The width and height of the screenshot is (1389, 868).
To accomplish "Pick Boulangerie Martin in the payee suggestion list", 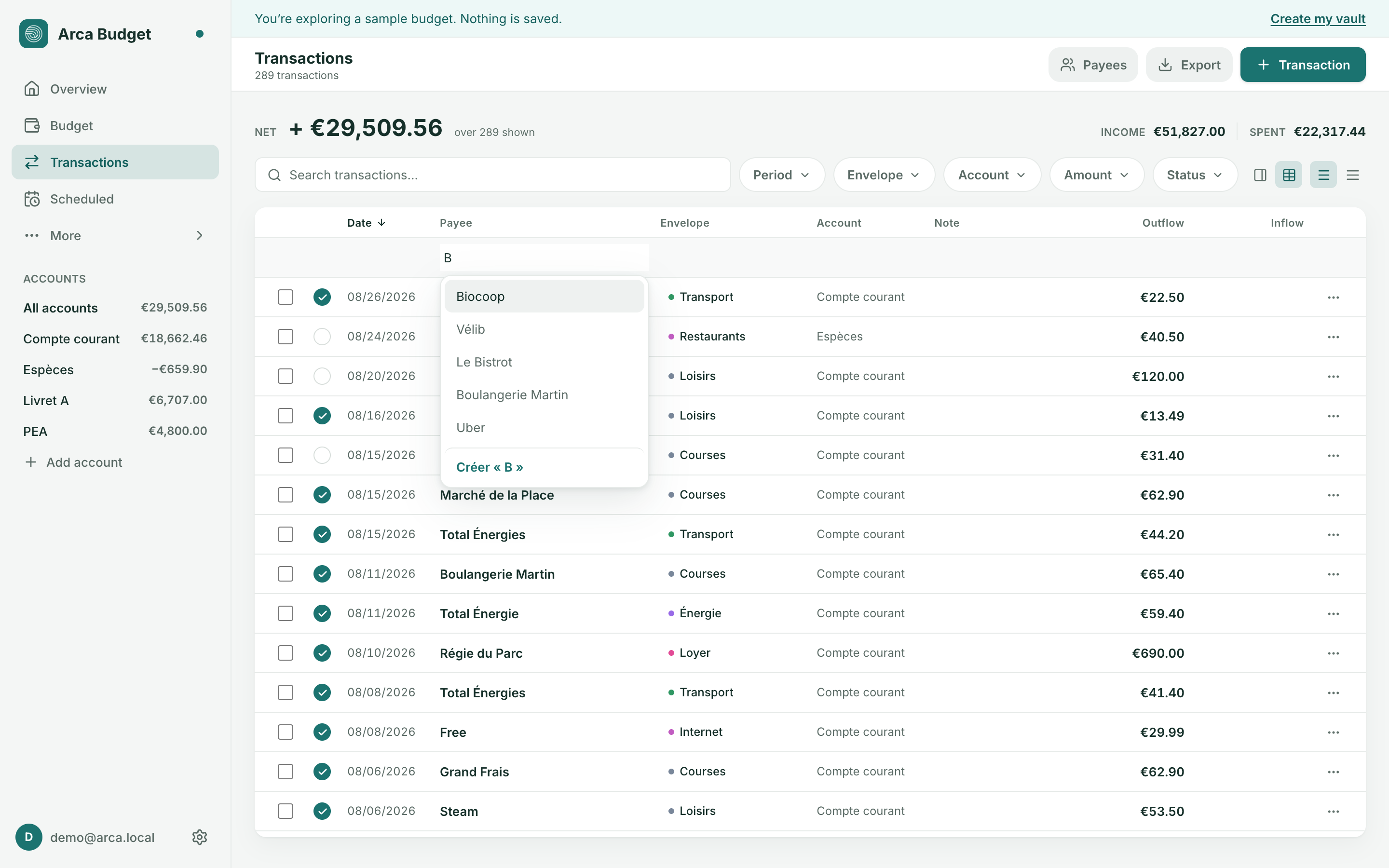I will (544, 395).
